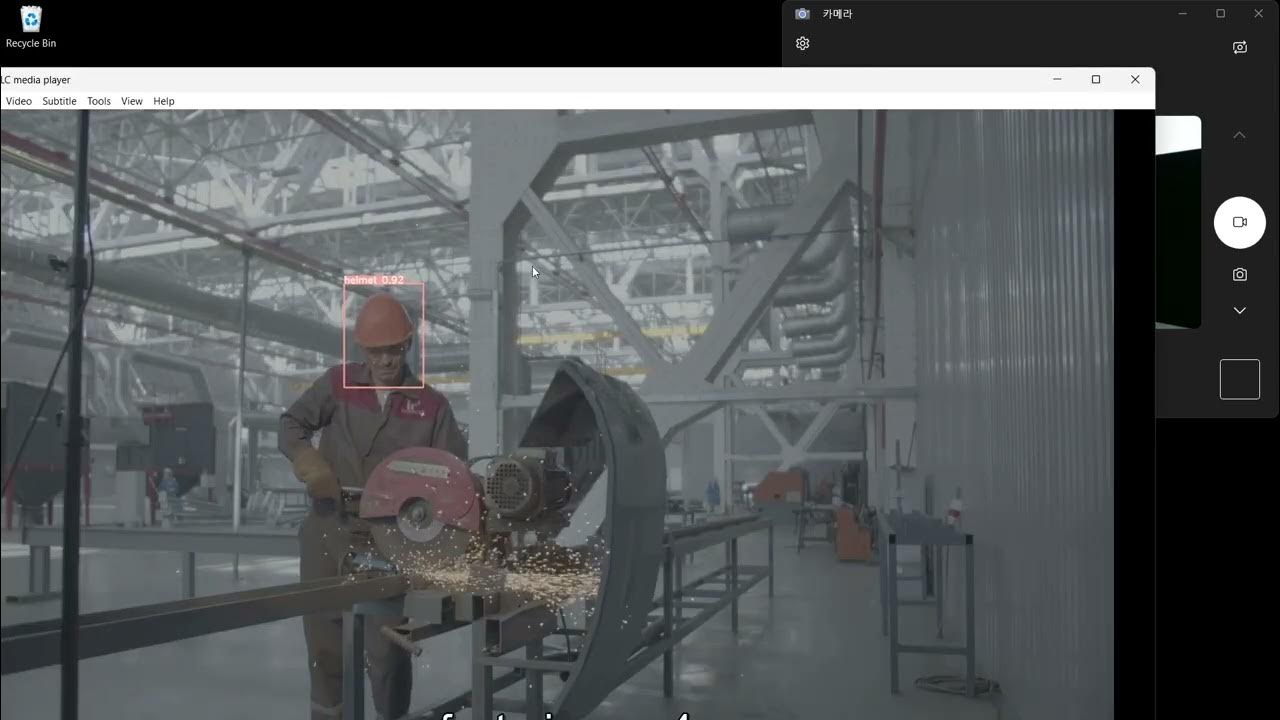Click the up chevron in Camera mode list
This screenshot has width=1280, height=720.
click(x=1239, y=135)
